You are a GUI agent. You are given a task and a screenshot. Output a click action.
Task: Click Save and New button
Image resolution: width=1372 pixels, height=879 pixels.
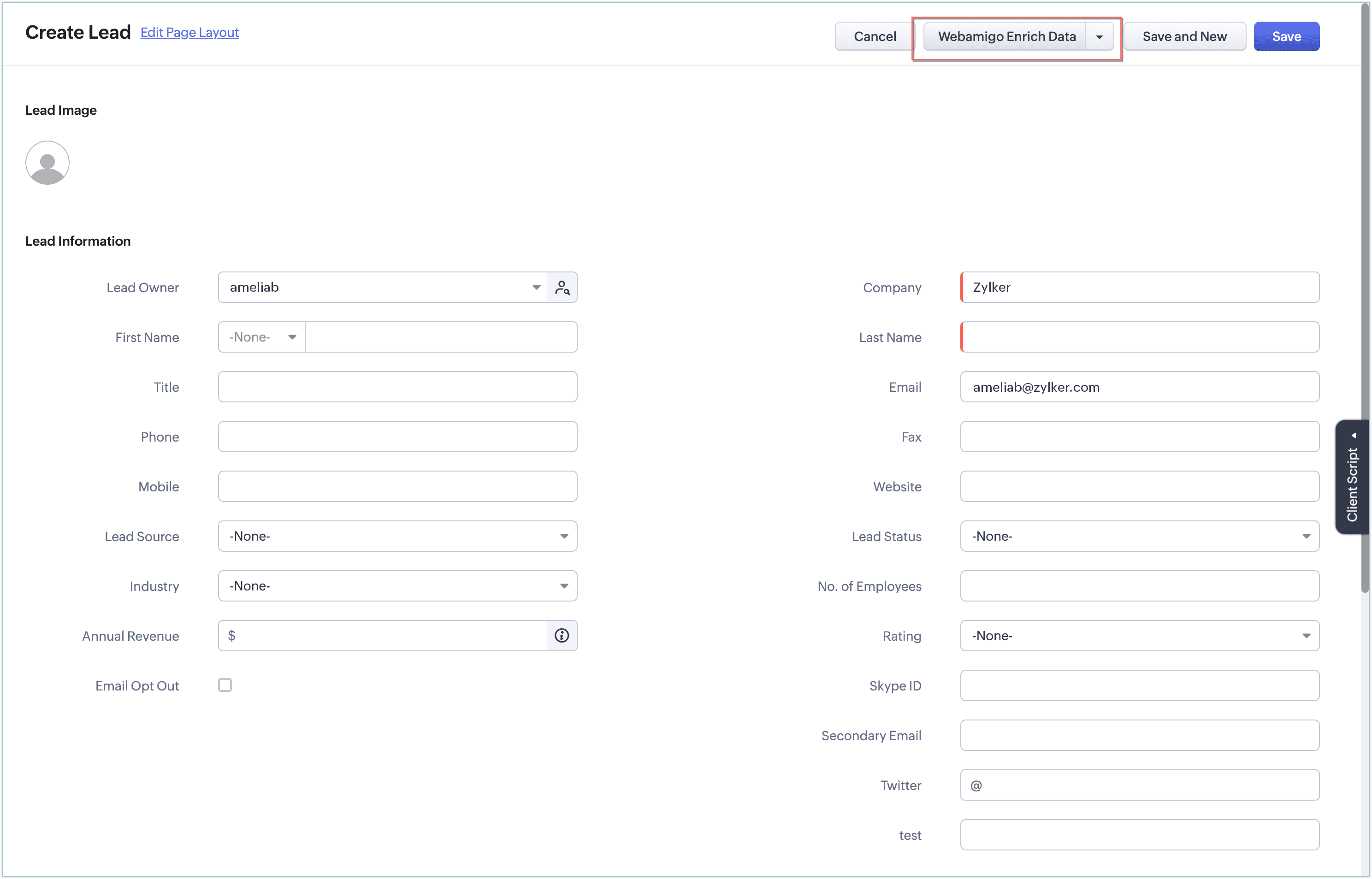1184,36
